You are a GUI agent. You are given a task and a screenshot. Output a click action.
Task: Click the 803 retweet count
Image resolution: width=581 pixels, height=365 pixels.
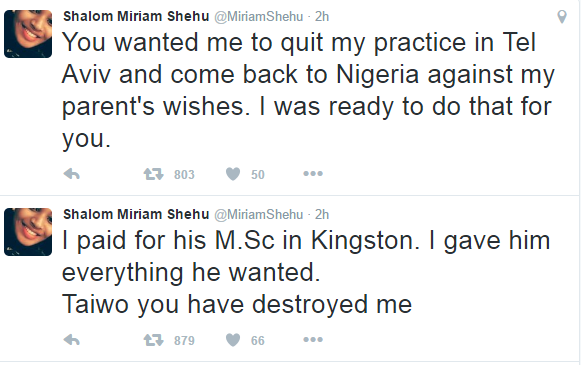(x=184, y=174)
